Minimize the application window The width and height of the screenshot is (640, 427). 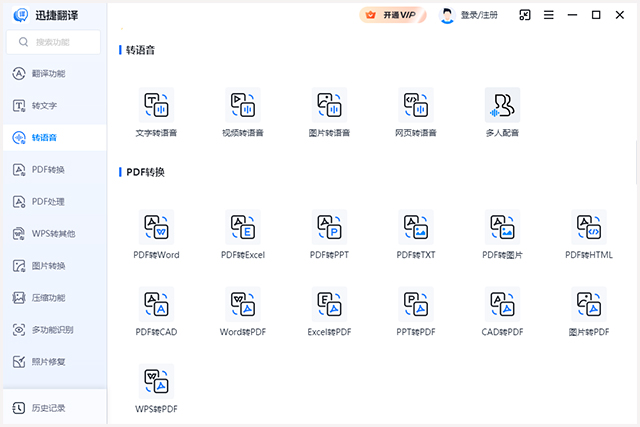point(572,15)
